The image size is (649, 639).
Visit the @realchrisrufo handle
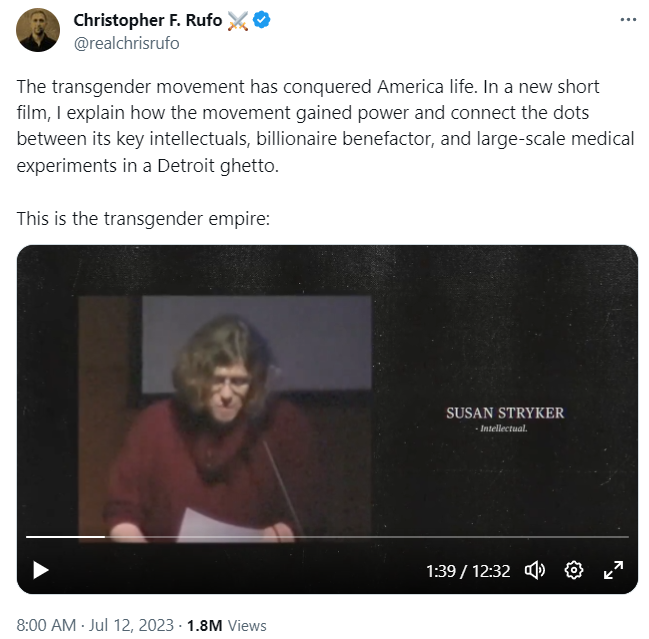pos(127,43)
